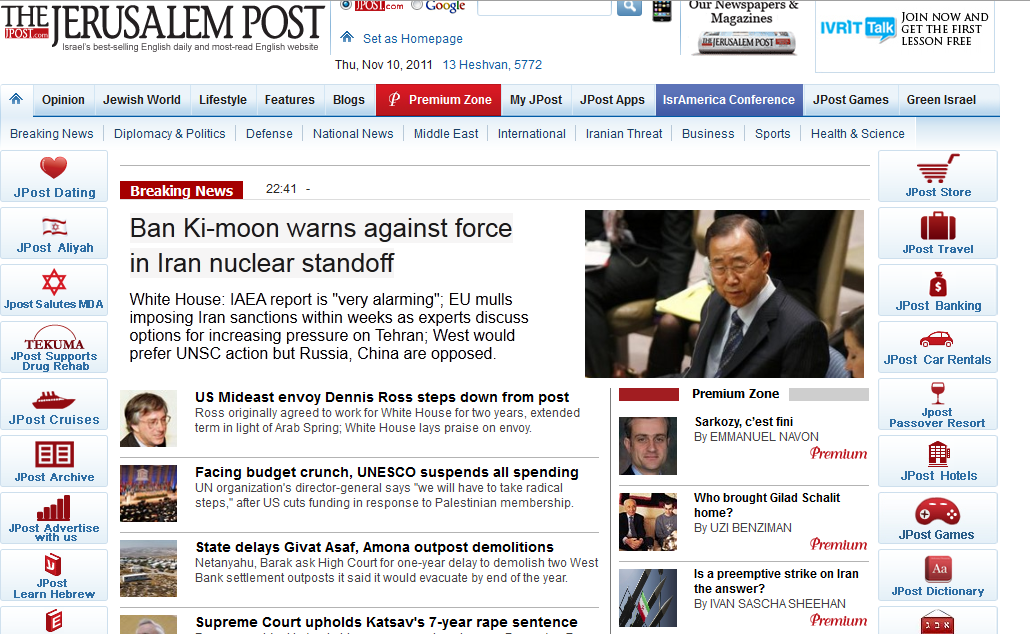
Task: Open the Ban Ki-moon warns headline
Action: click(x=321, y=246)
